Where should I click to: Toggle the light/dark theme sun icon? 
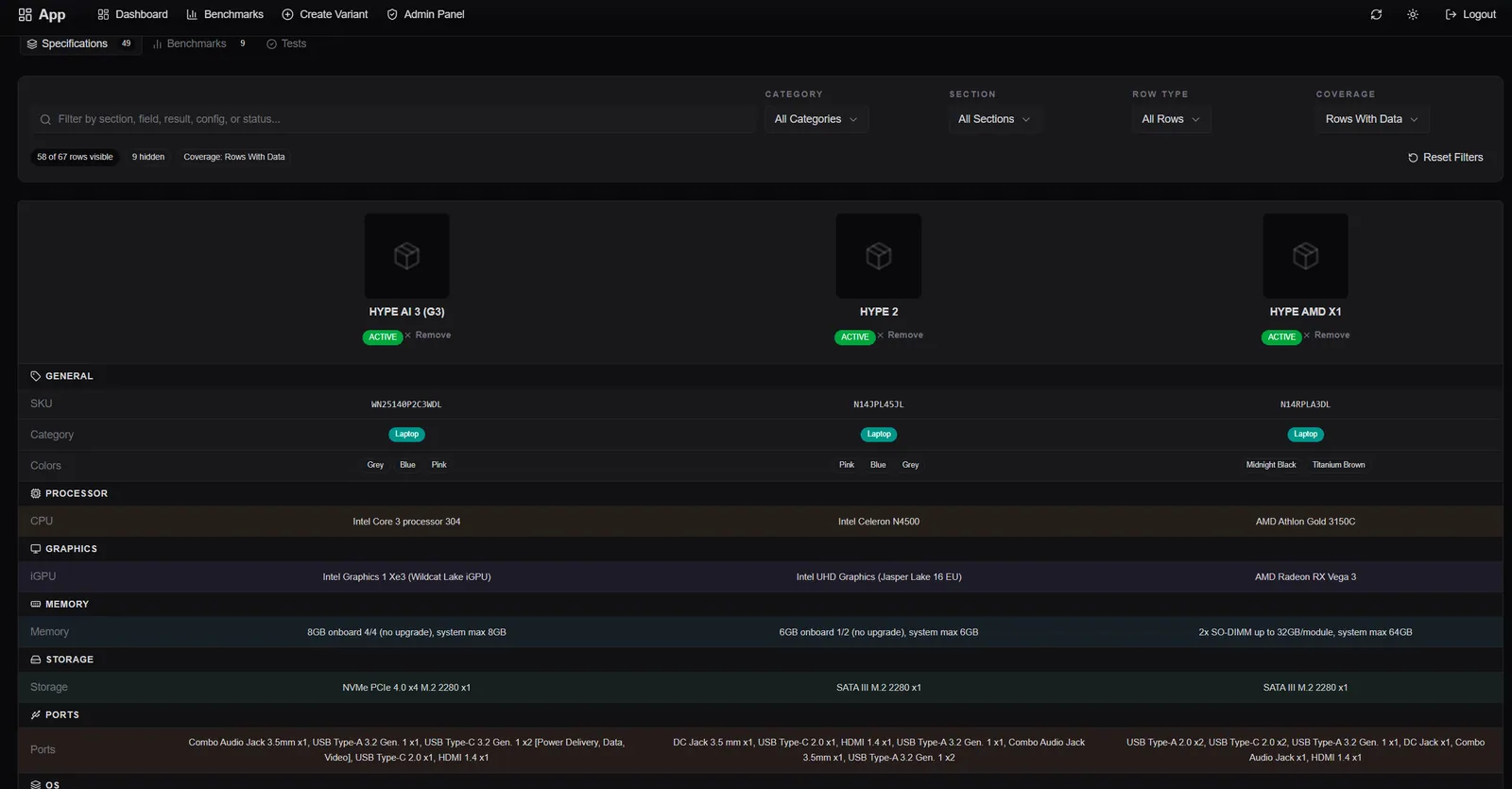coord(1413,14)
